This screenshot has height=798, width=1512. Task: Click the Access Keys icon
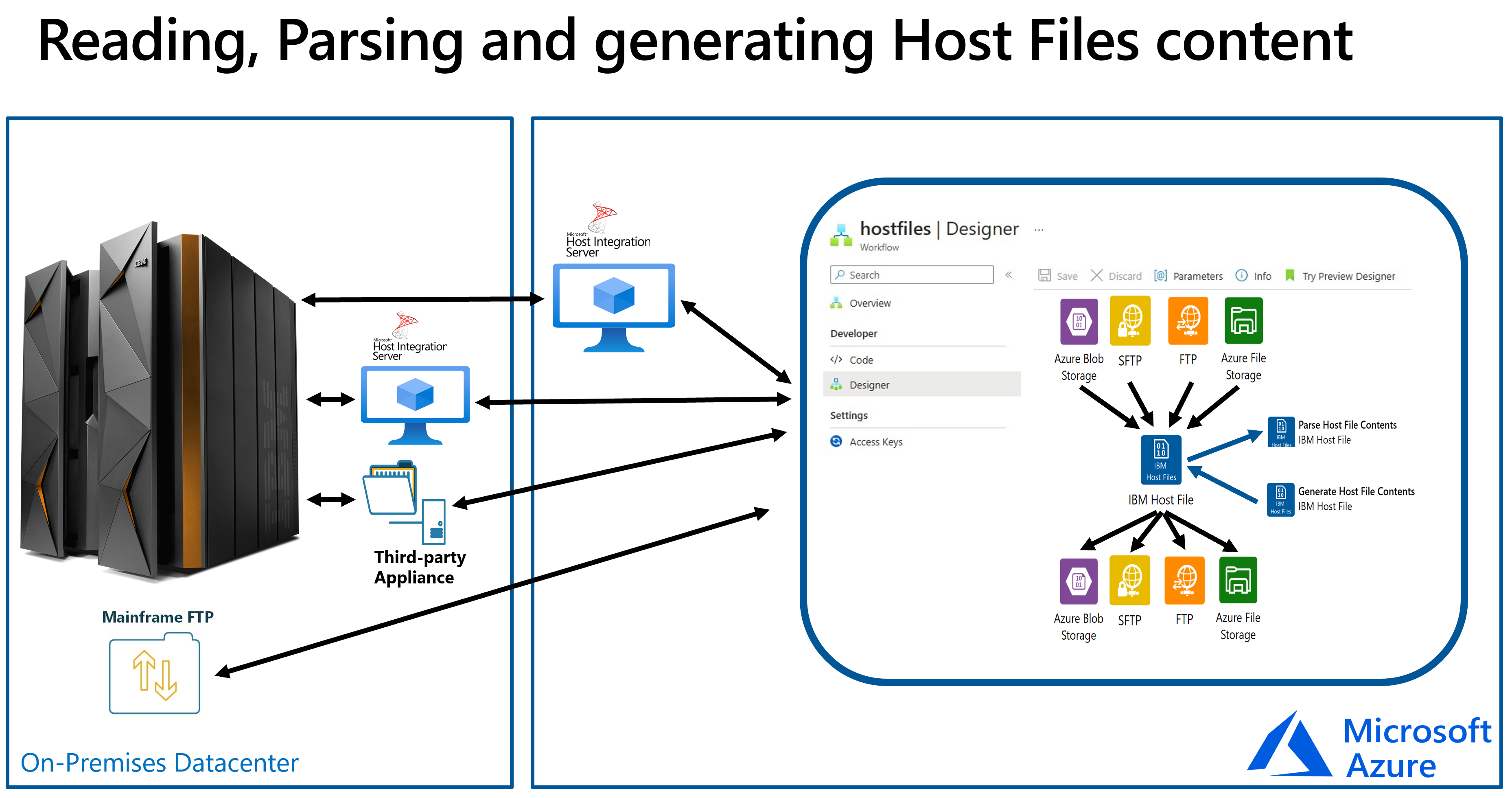[x=836, y=442]
